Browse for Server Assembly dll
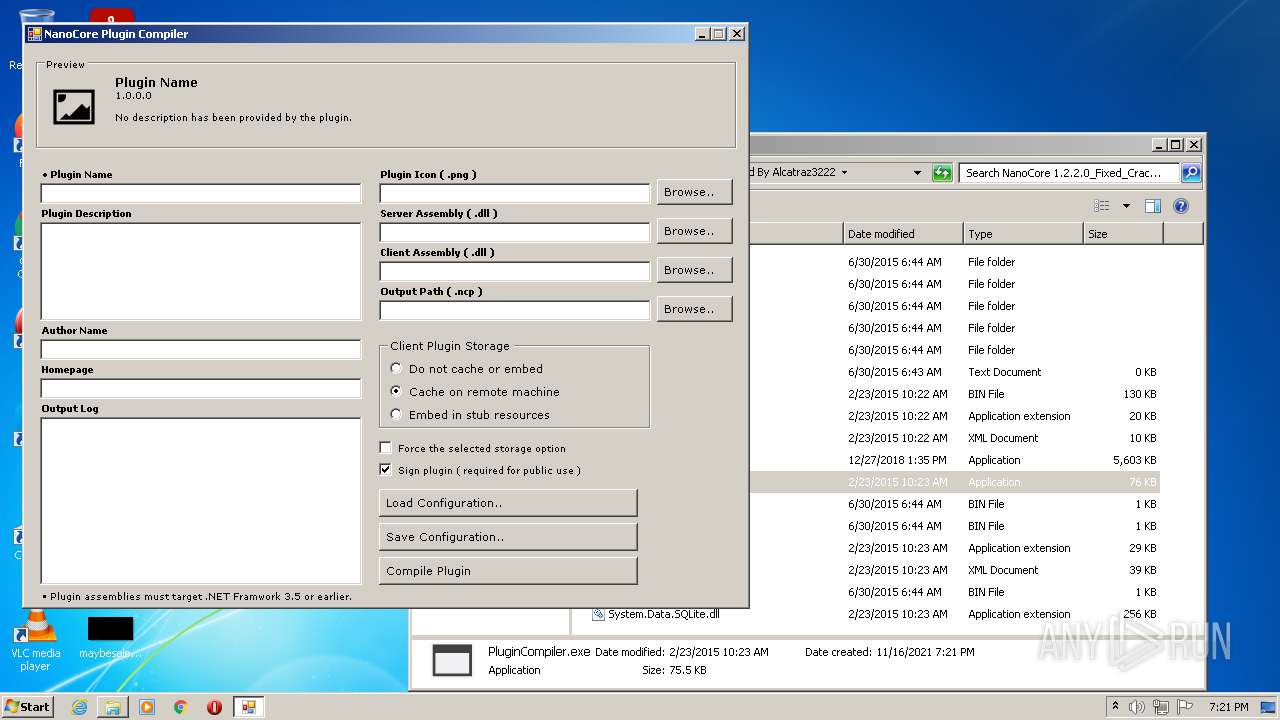 [694, 231]
